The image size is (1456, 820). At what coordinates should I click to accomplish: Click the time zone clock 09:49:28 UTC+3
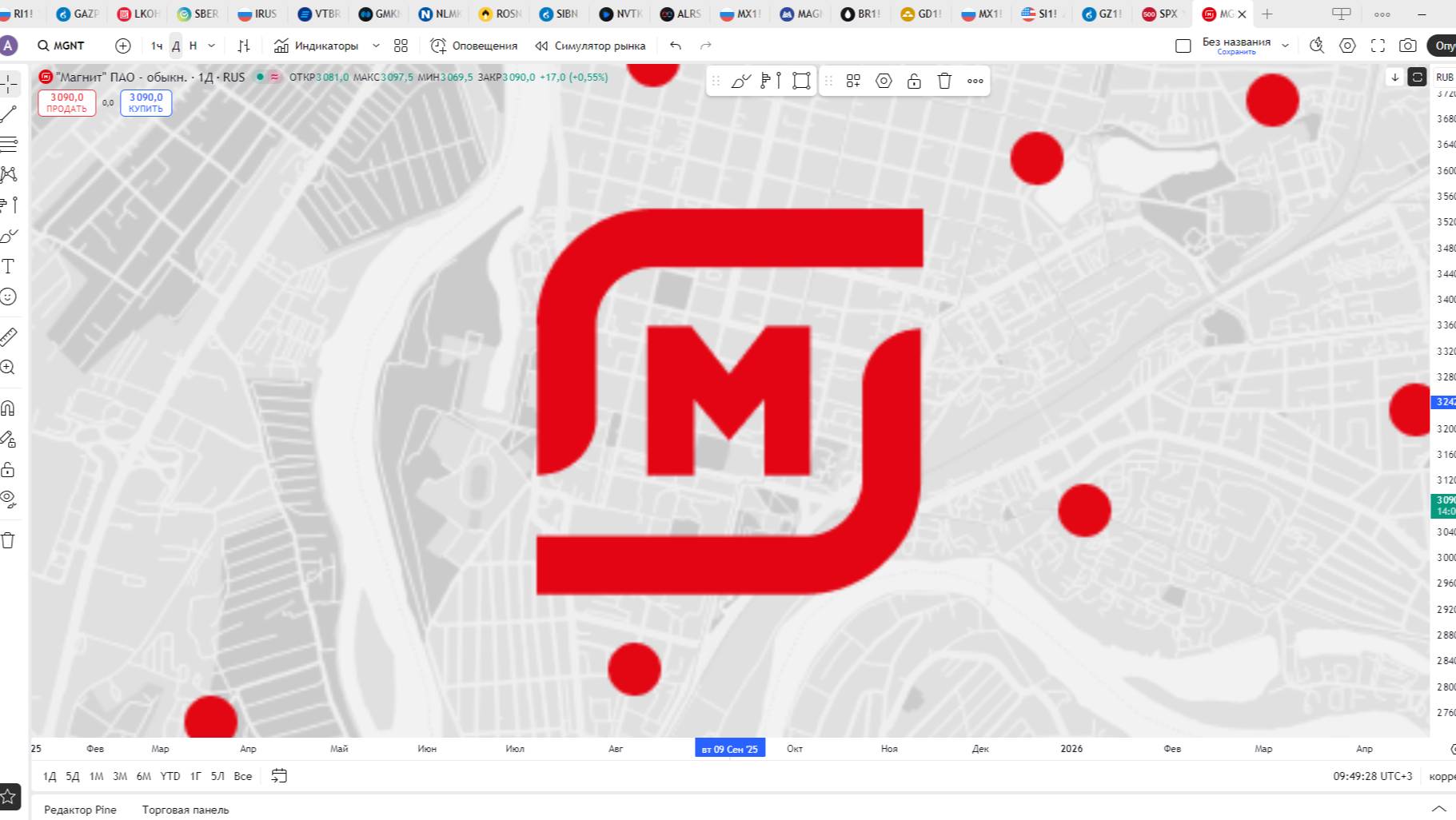click(x=1372, y=776)
